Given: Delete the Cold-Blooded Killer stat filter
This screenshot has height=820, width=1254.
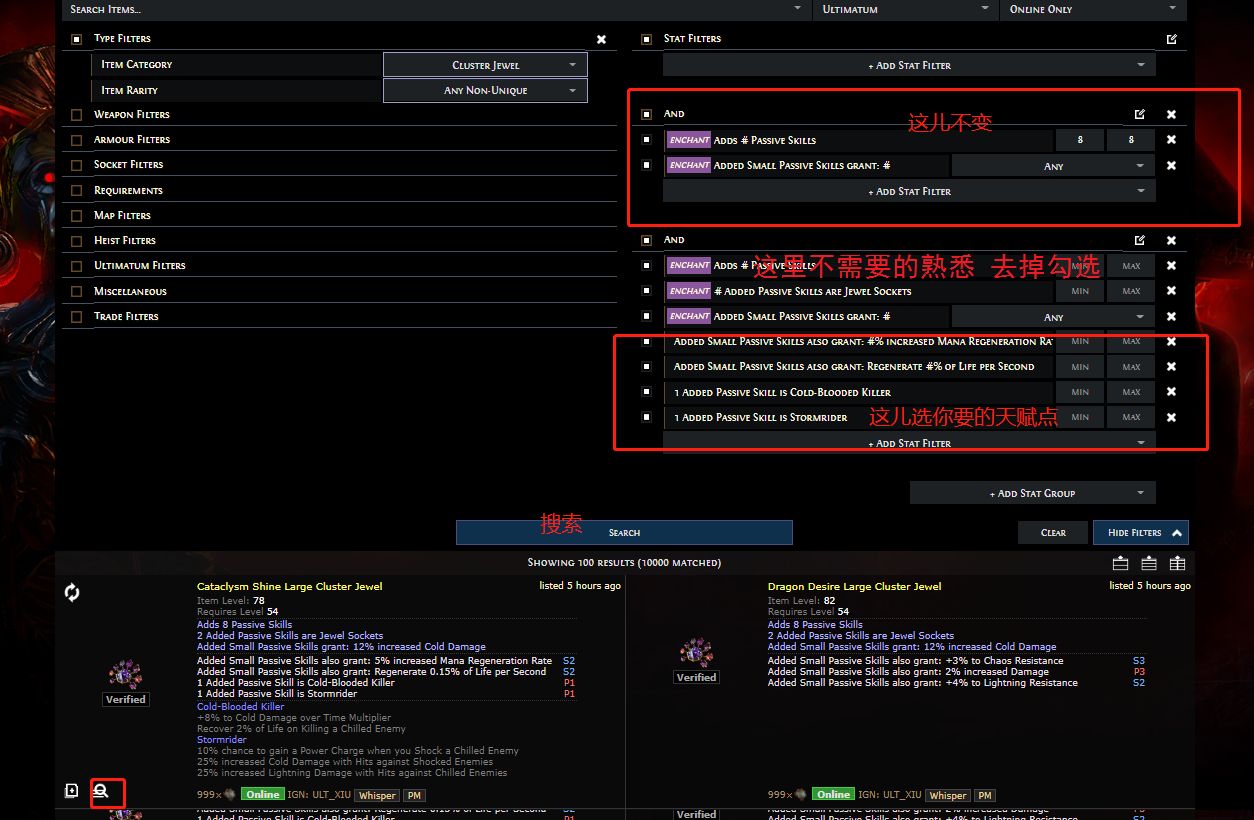Looking at the screenshot, I should tap(1171, 392).
